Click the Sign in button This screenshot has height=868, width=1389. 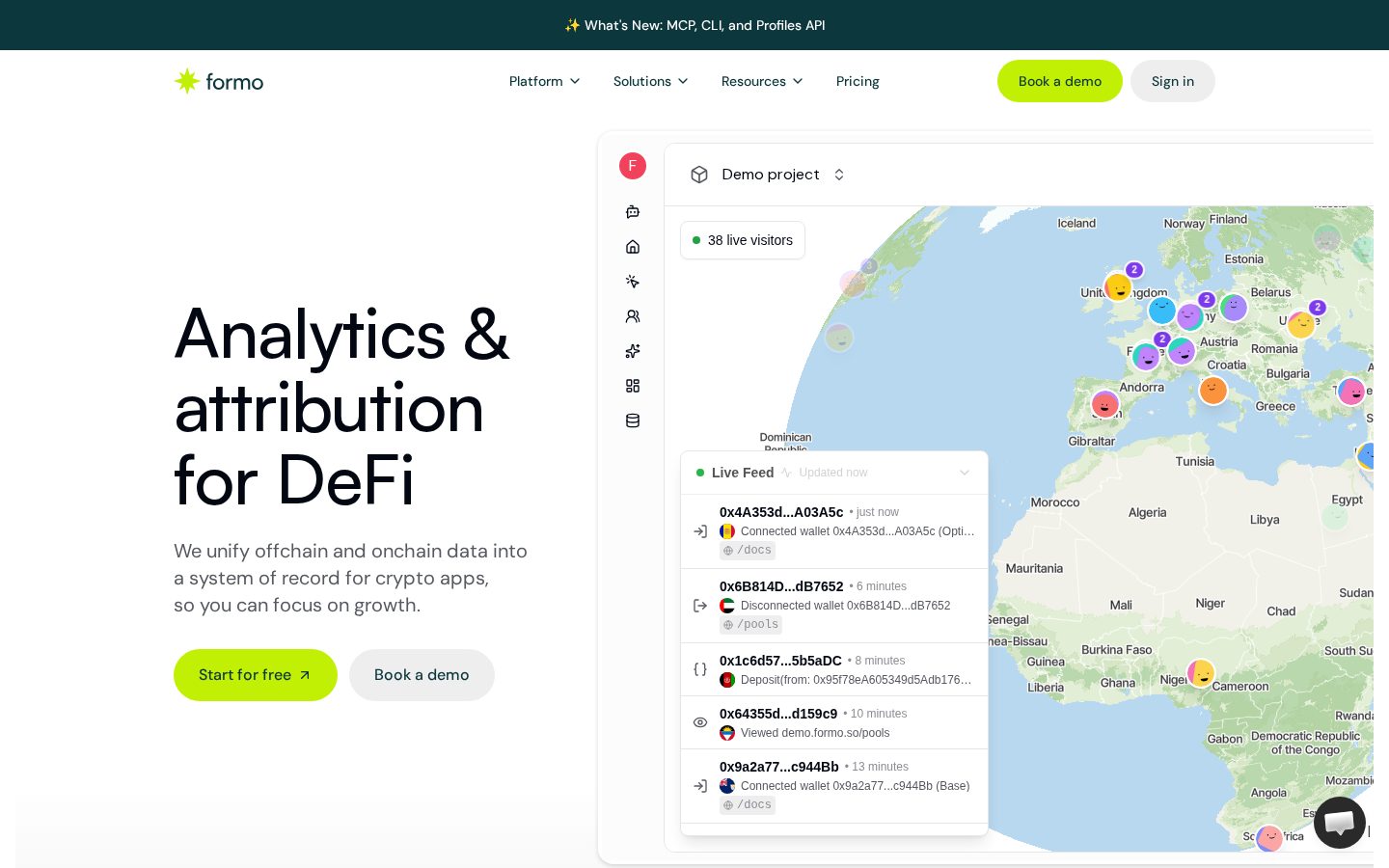point(1173,81)
